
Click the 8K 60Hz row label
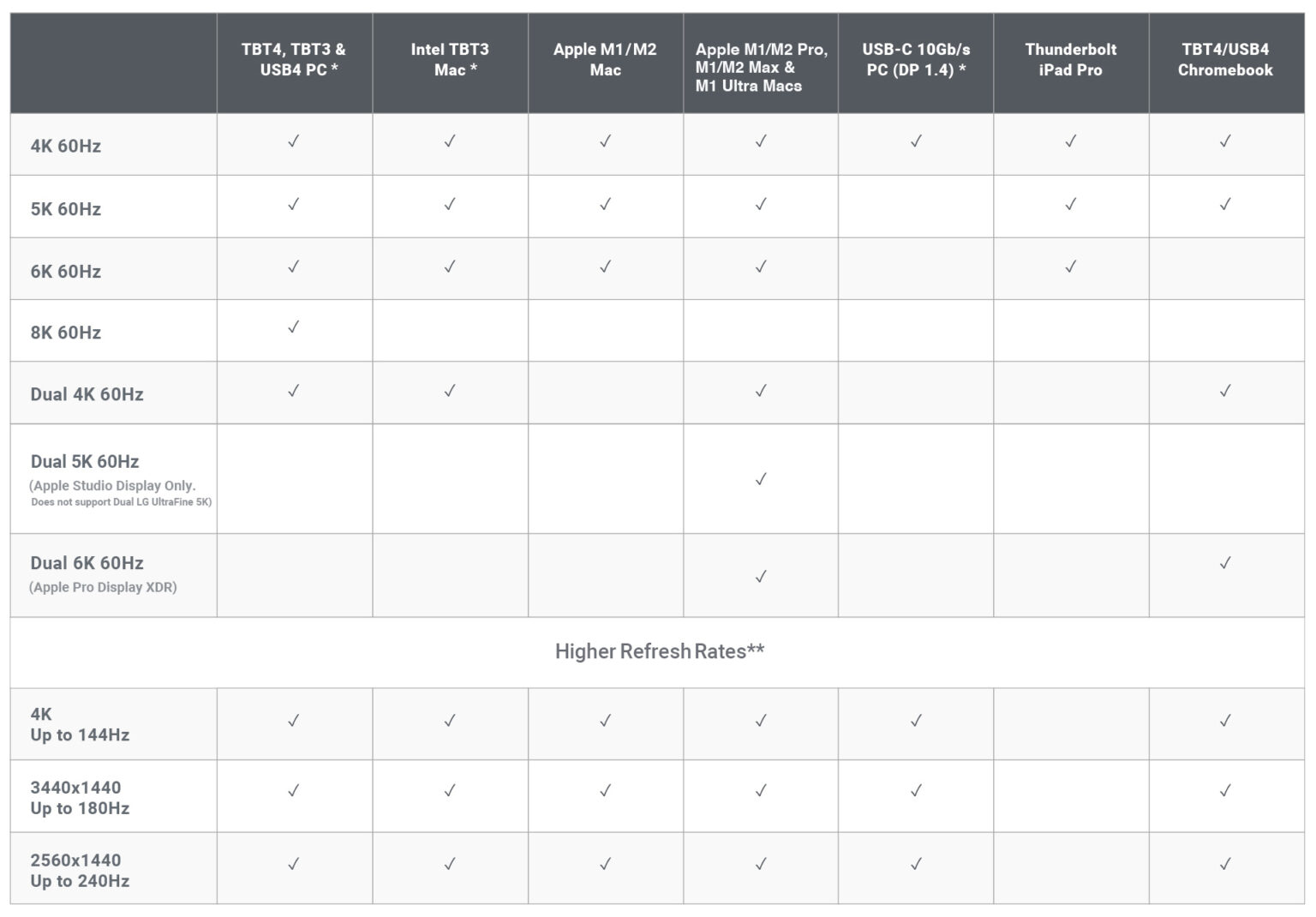pyautogui.click(x=66, y=333)
